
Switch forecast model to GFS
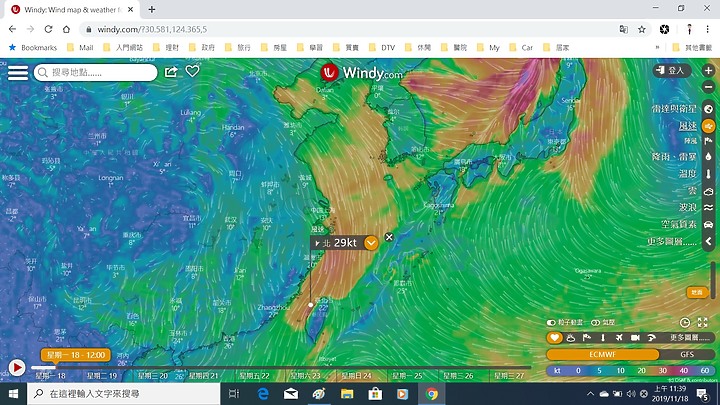tap(687, 354)
